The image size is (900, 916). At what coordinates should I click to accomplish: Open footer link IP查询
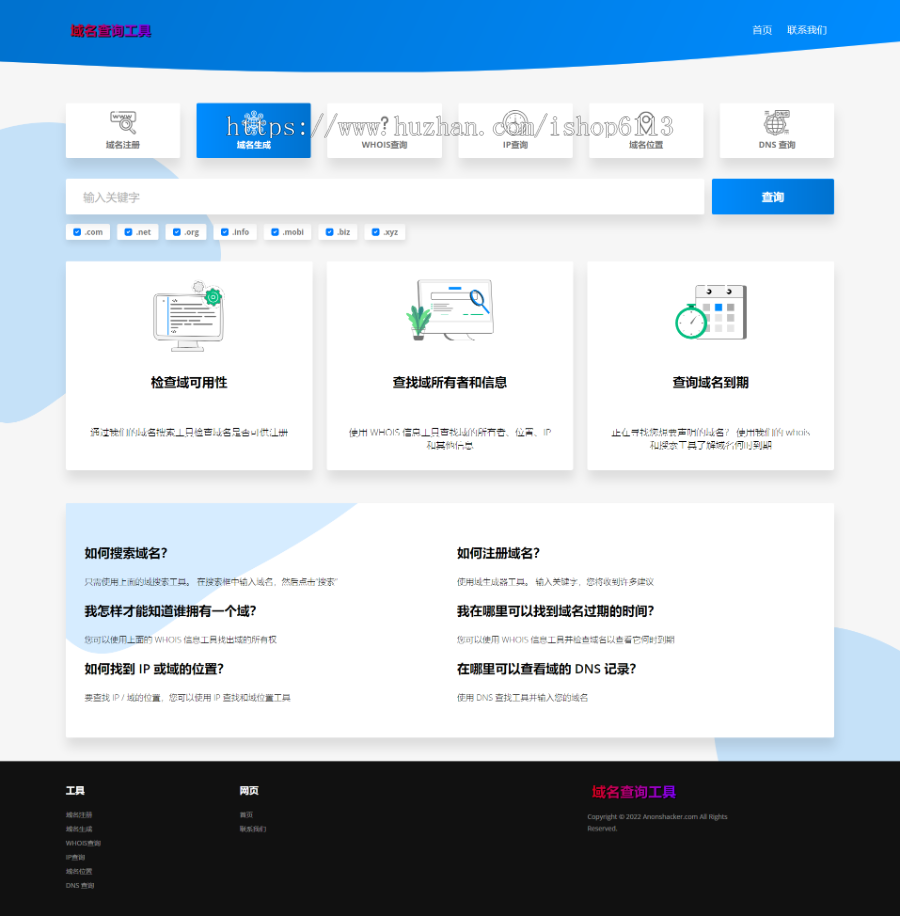click(75, 858)
